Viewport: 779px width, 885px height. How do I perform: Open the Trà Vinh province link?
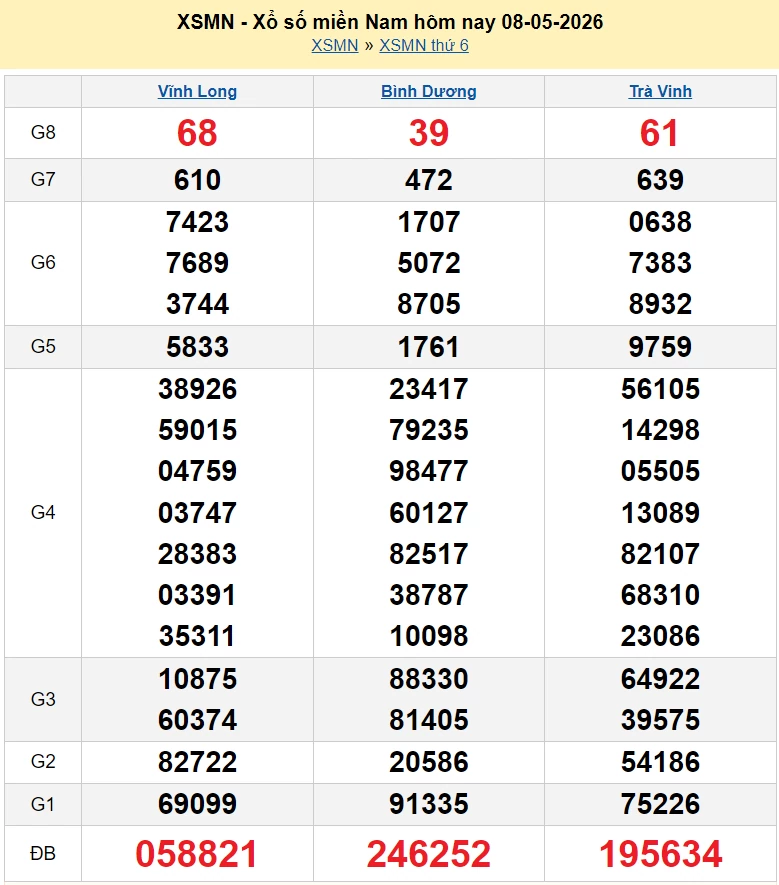(x=660, y=91)
